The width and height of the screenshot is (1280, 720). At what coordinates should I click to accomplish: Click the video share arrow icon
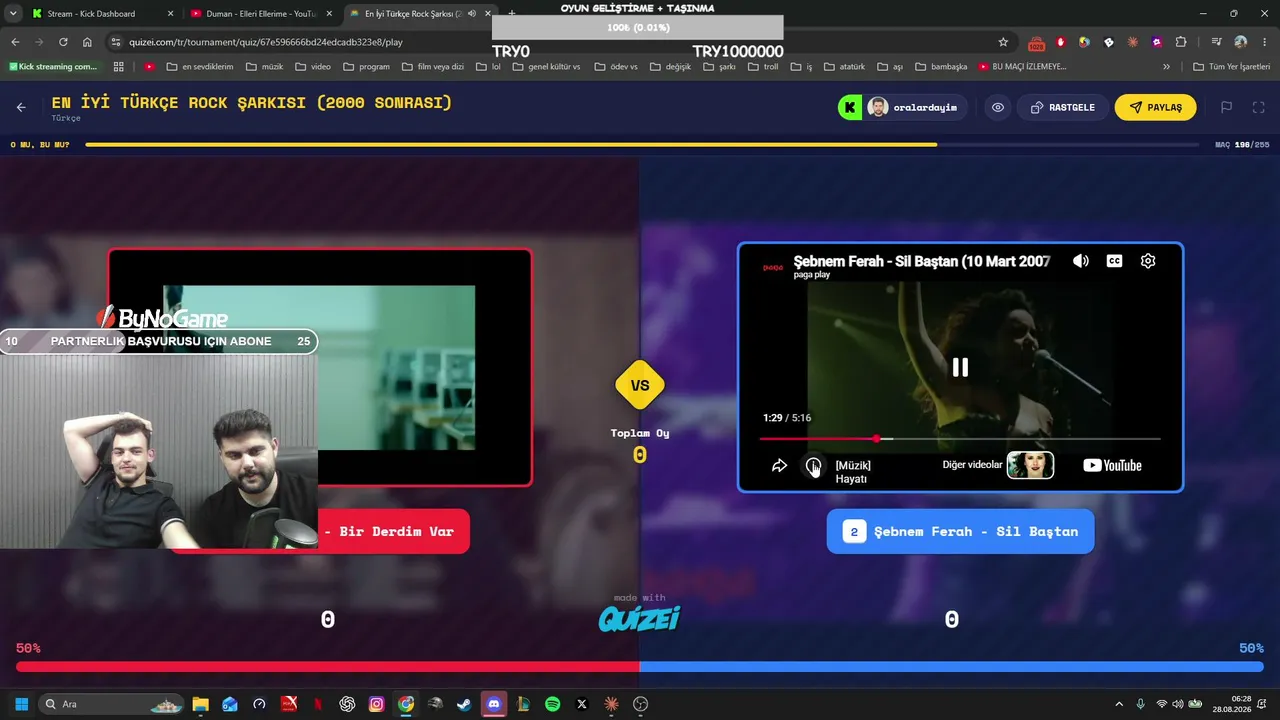(x=779, y=466)
